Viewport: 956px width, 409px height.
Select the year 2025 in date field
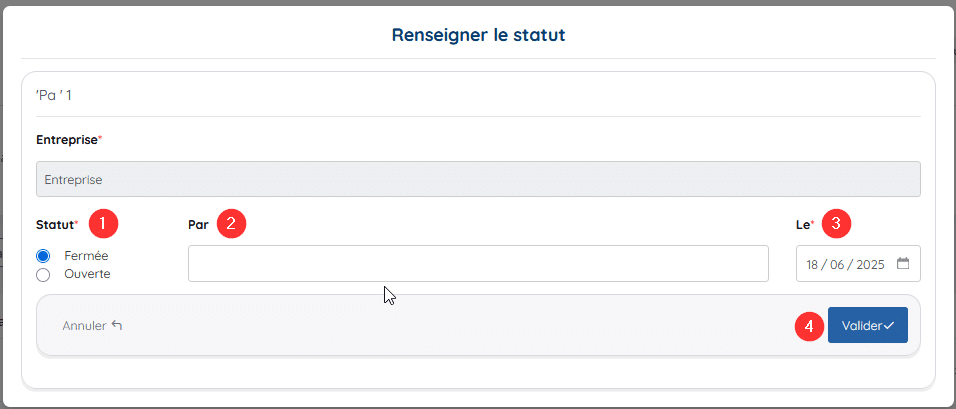click(870, 265)
